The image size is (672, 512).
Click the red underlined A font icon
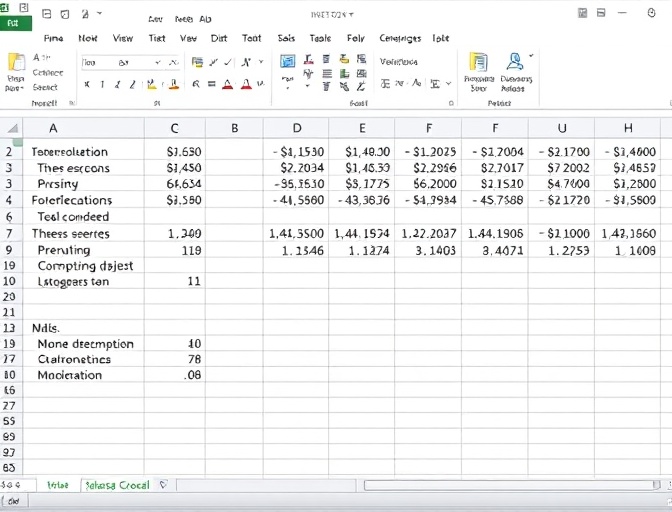[x=228, y=85]
